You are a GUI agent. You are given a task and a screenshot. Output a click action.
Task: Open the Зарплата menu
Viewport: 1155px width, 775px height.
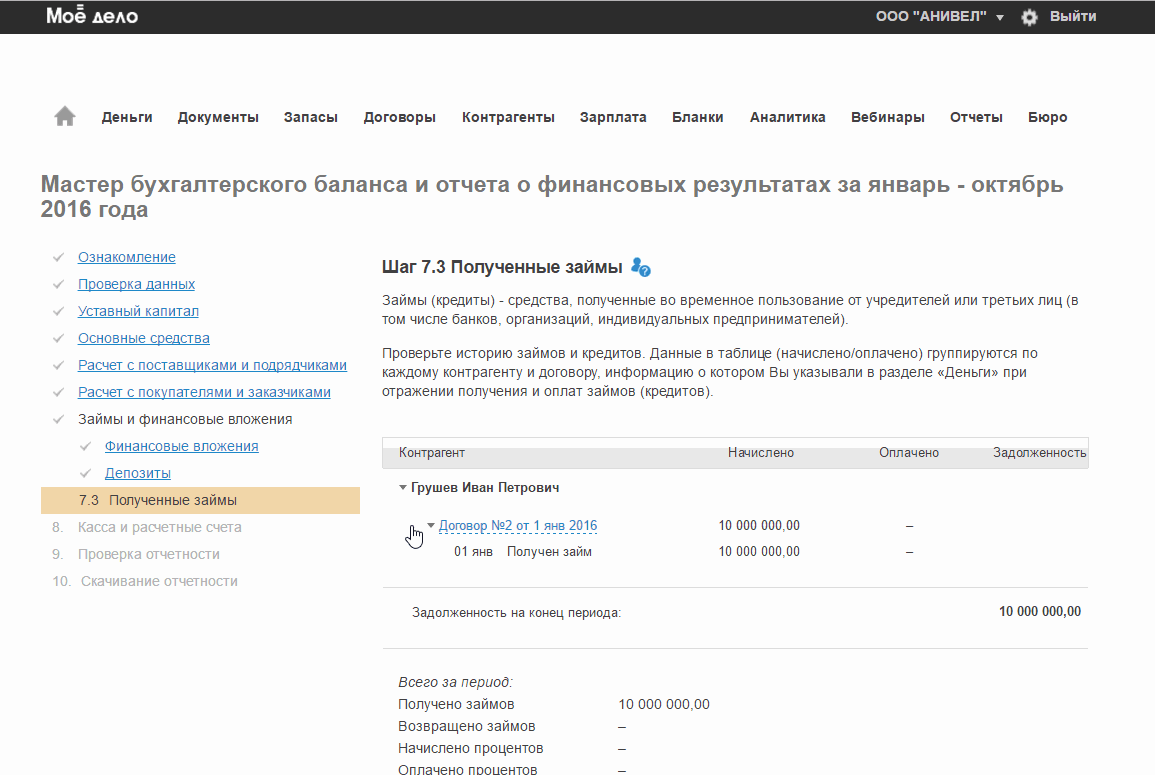[x=613, y=117]
